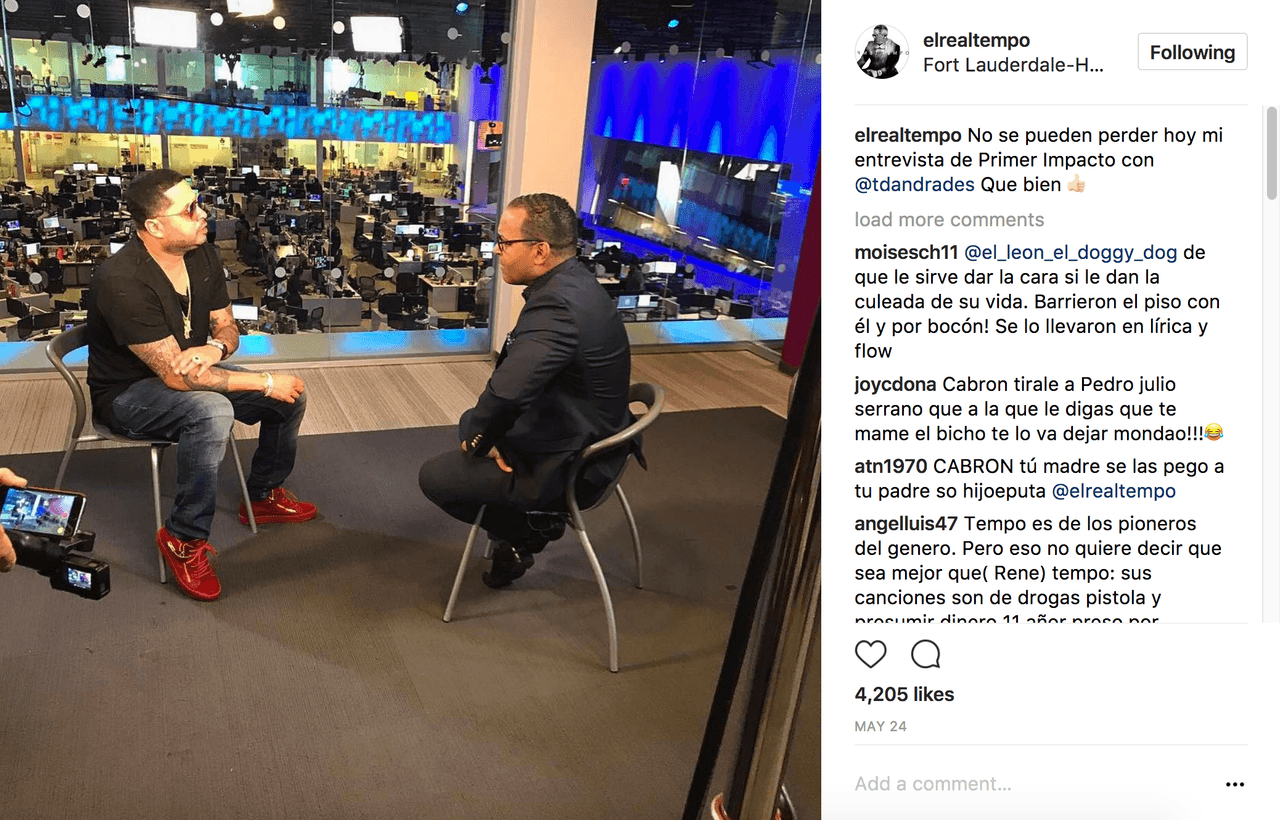1280x820 pixels.
Task: Toggle the Following button
Action: pos(1192,52)
